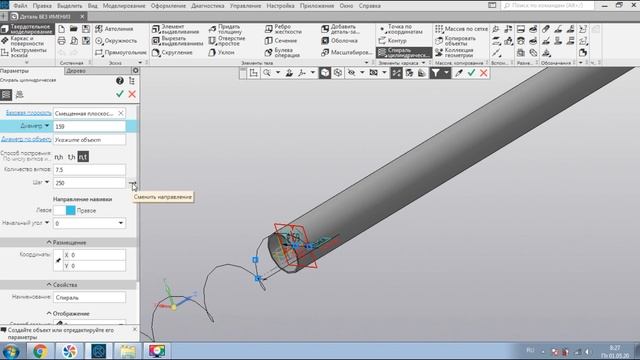The image size is (640, 360).
Task: Select n,h construction method
Action: click(59, 157)
